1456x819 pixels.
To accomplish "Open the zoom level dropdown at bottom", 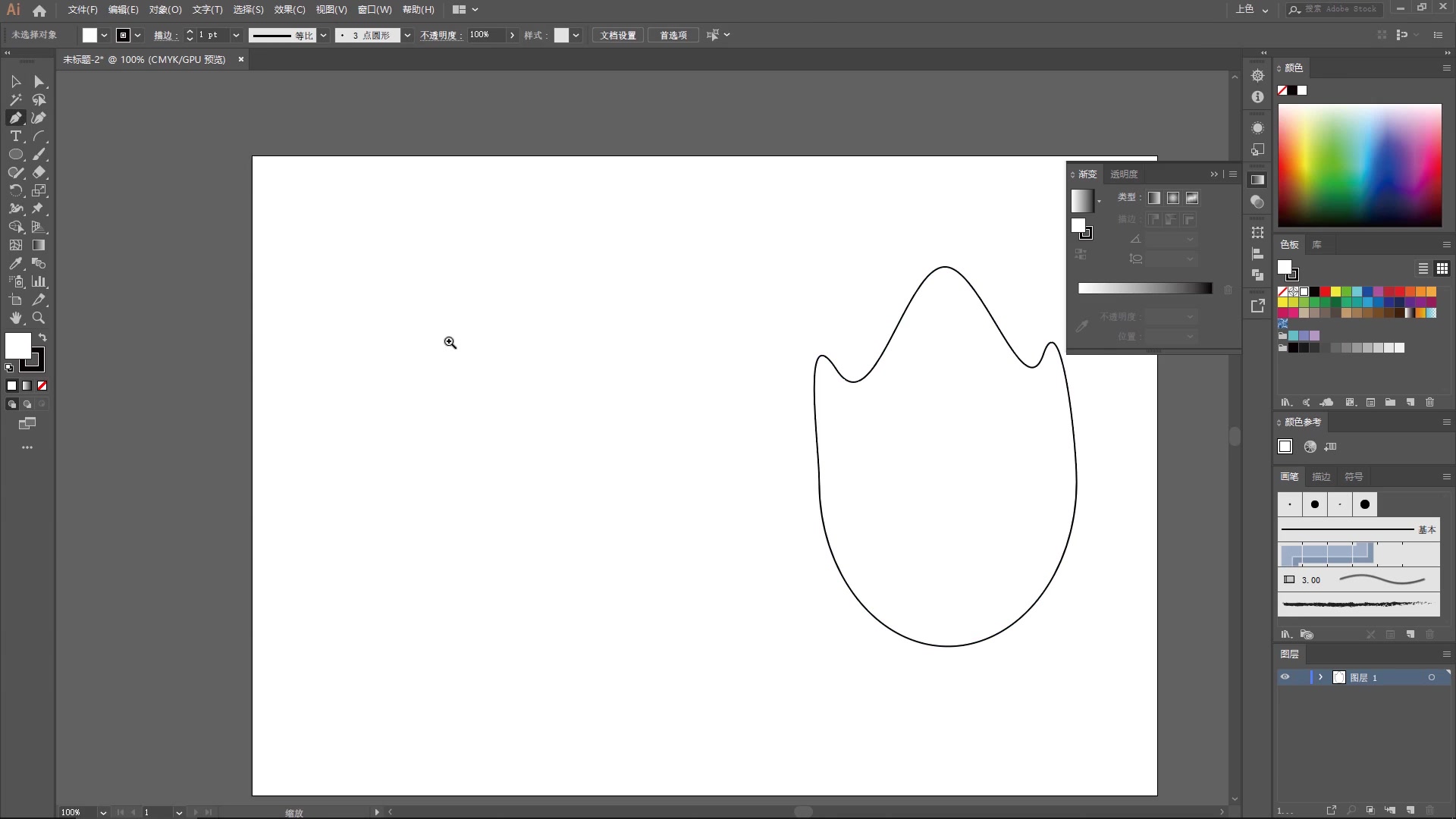I will pos(103,812).
